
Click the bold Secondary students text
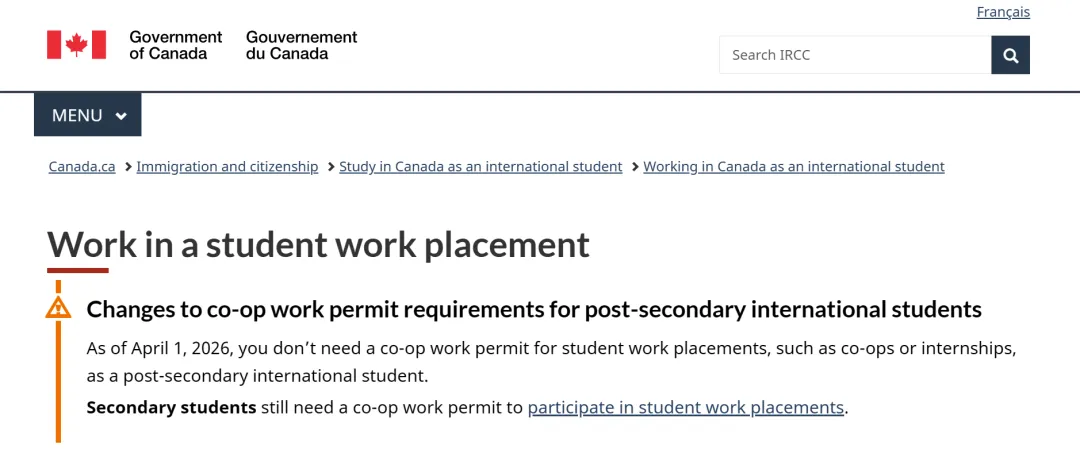(x=171, y=407)
